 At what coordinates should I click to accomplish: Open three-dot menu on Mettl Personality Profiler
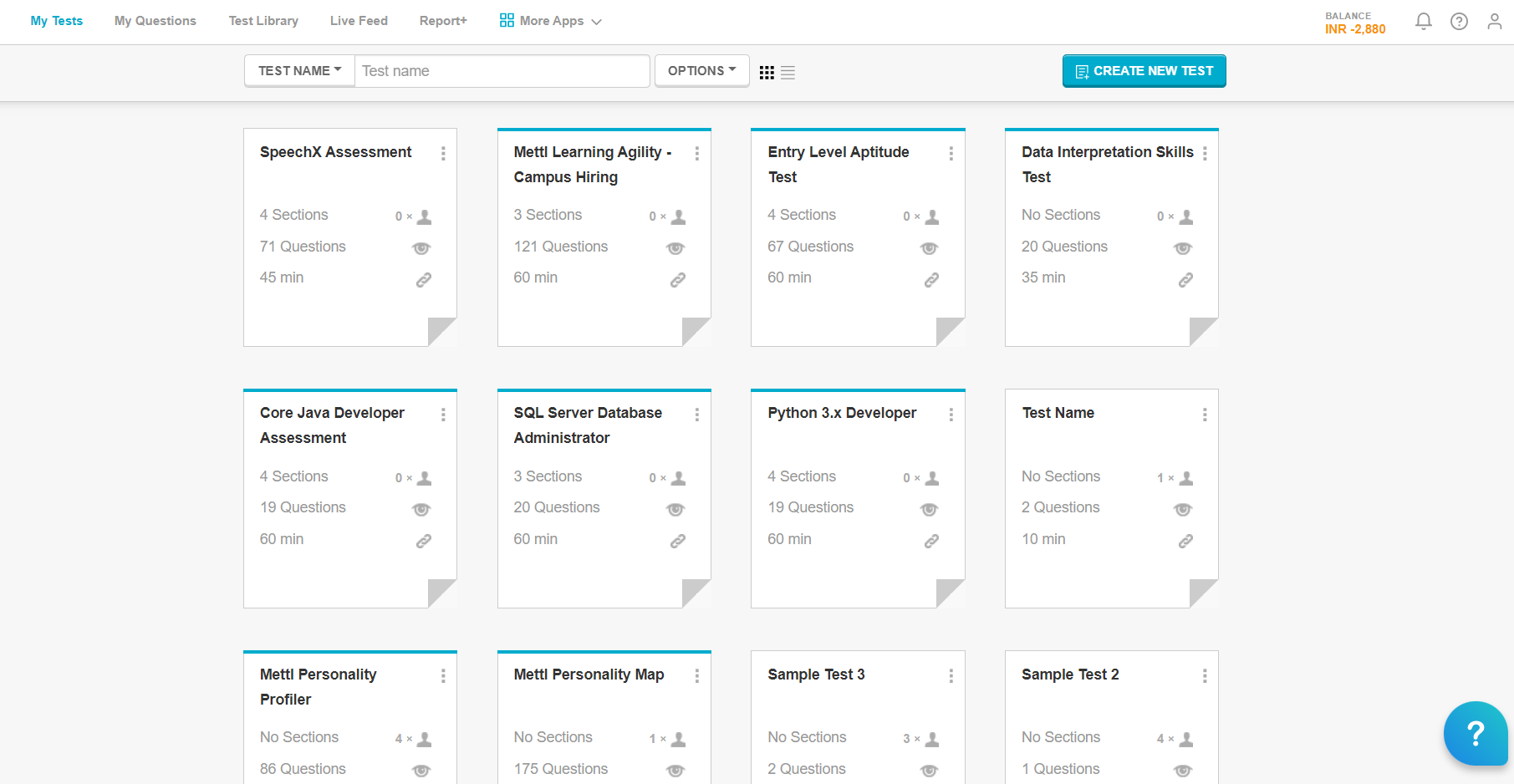[443, 675]
